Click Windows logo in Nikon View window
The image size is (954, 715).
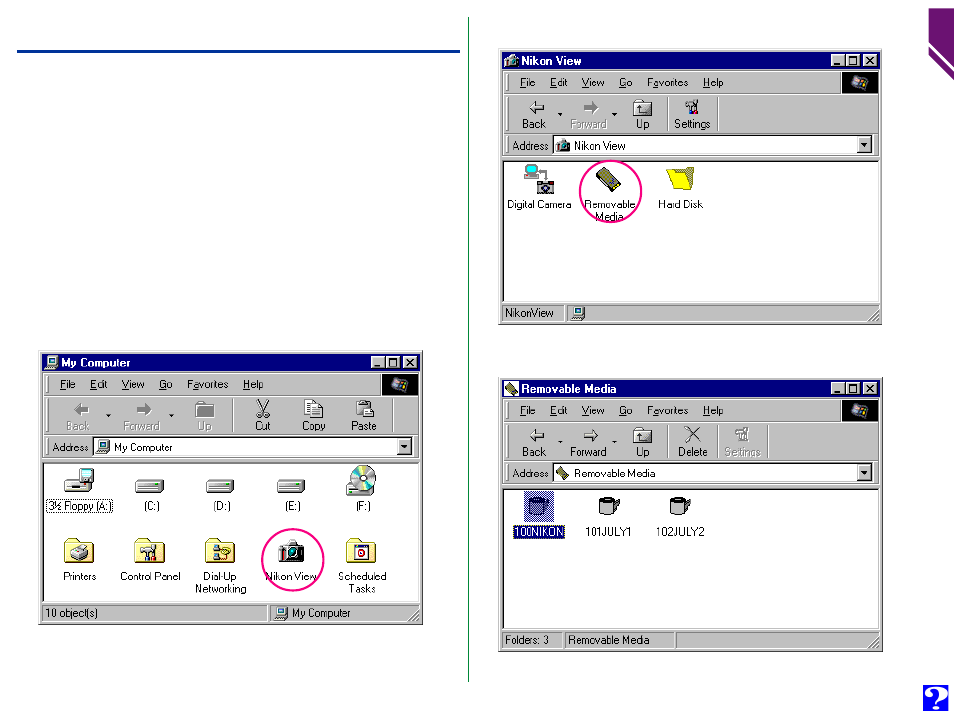coord(860,83)
